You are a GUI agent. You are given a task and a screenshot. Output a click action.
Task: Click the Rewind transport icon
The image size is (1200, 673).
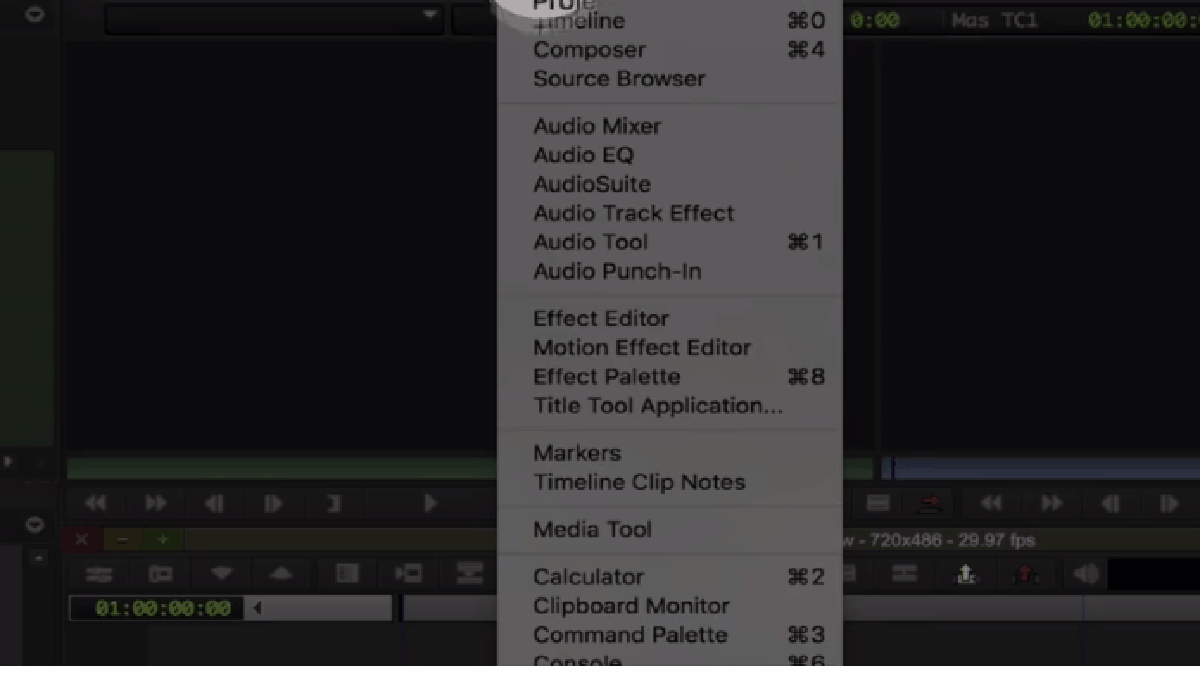click(x=97, y=503)
